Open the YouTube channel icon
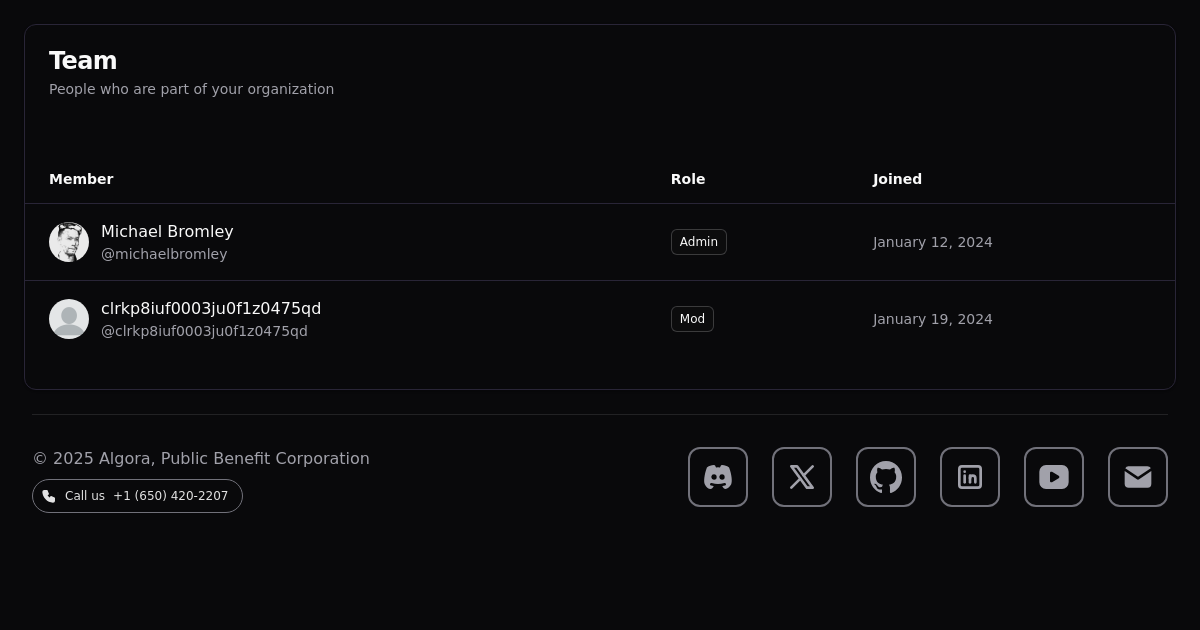Image resolution: width=1200 pixels, height=630 pixels. point(1054,477)
